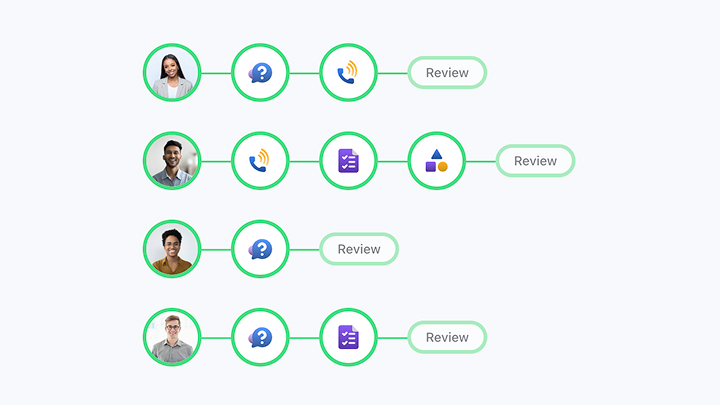The height and width of the screenshot is (405, 720).
Task: Select the shapes icon with triangle and circle
Action: click(436, 161)
